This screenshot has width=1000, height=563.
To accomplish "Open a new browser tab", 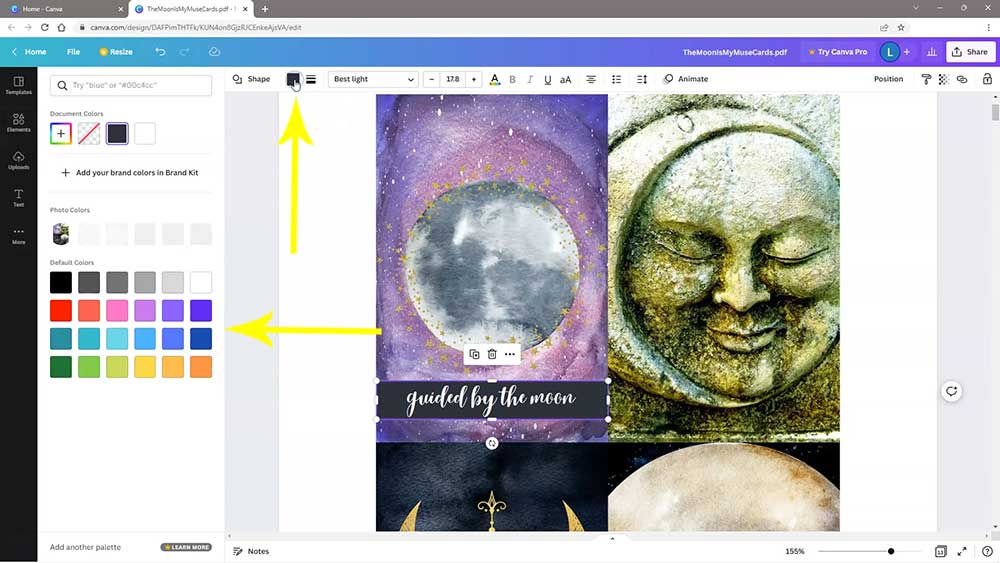I will click(x=265, y=9).
